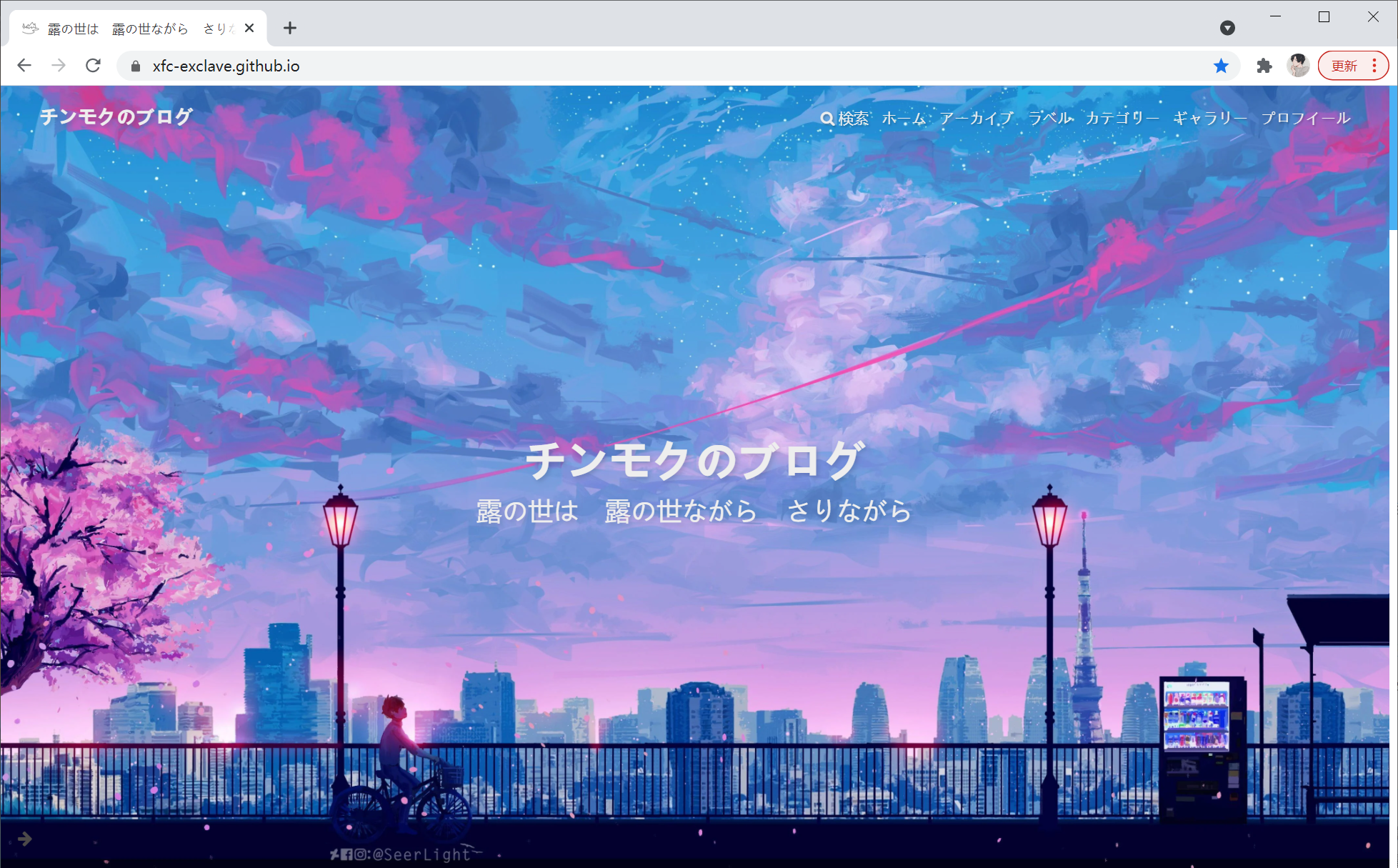1398x868 pixels.
Task: Minimize the Chrome window
Action: click(x=1275, y=16)
